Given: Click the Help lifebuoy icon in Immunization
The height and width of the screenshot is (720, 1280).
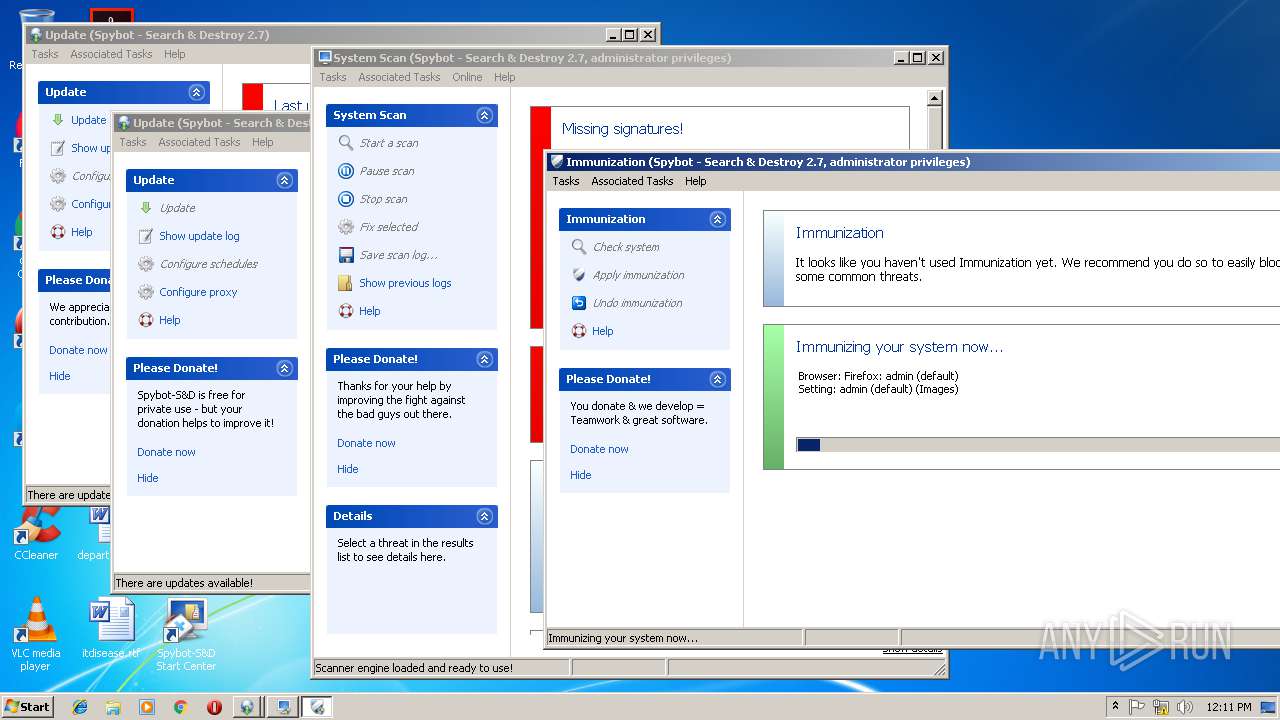Looking at the screenshot, I should click(x=579, y=331).
